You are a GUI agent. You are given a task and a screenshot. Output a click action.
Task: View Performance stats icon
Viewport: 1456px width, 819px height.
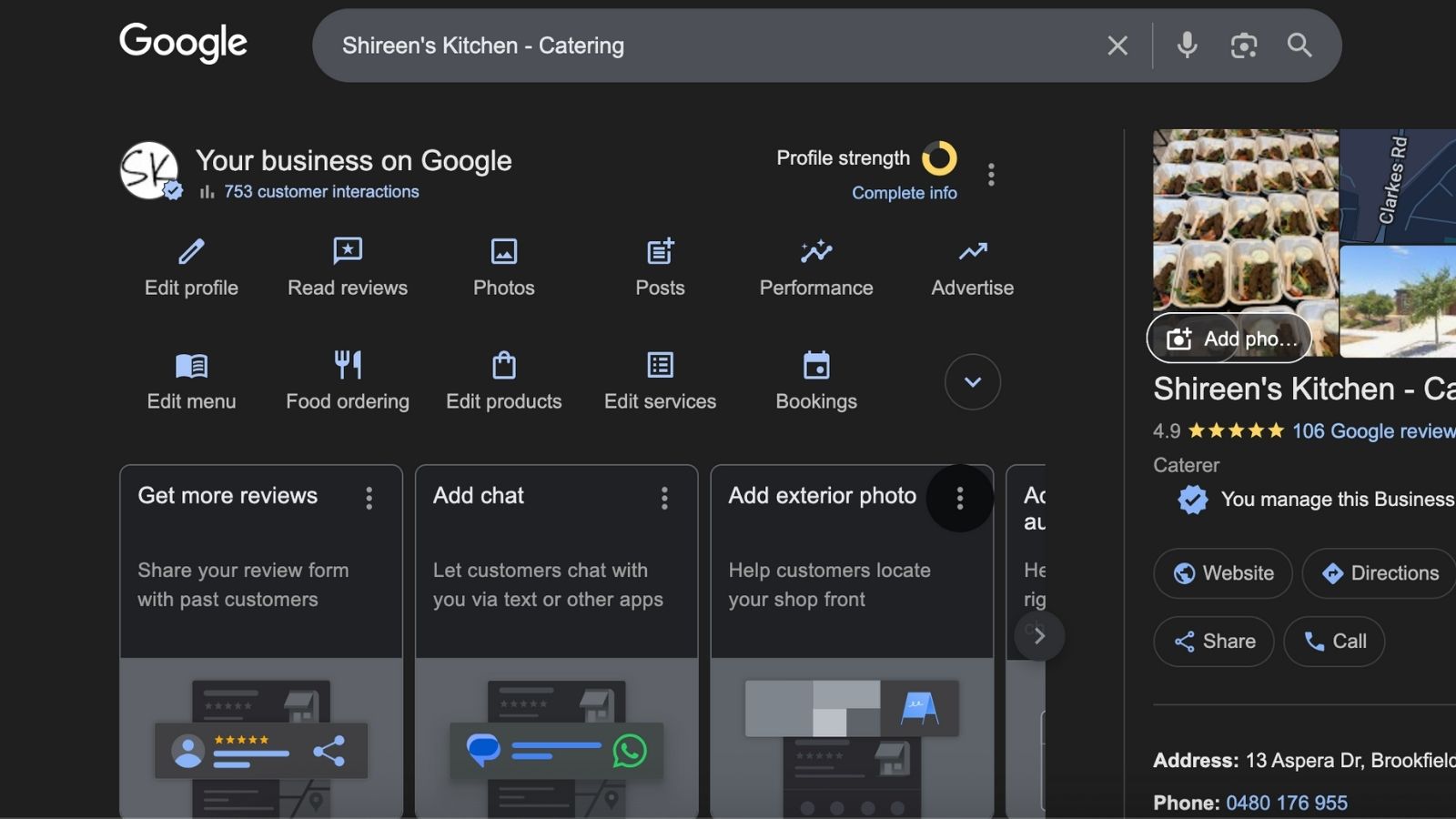[815, 251]
